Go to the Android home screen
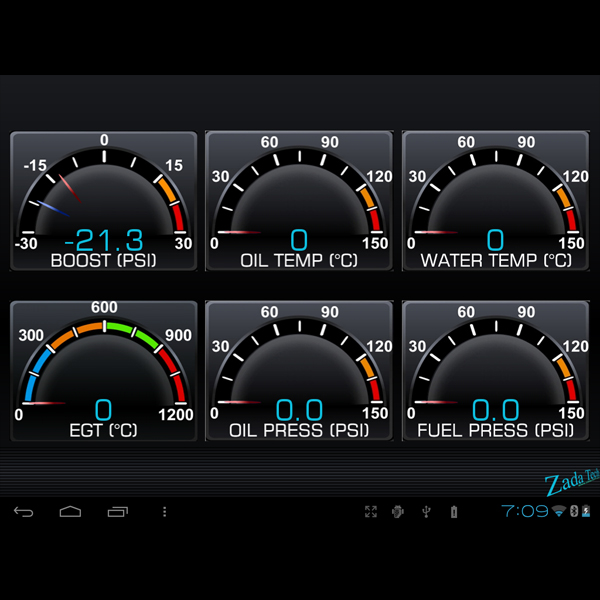 click(70, 512)
